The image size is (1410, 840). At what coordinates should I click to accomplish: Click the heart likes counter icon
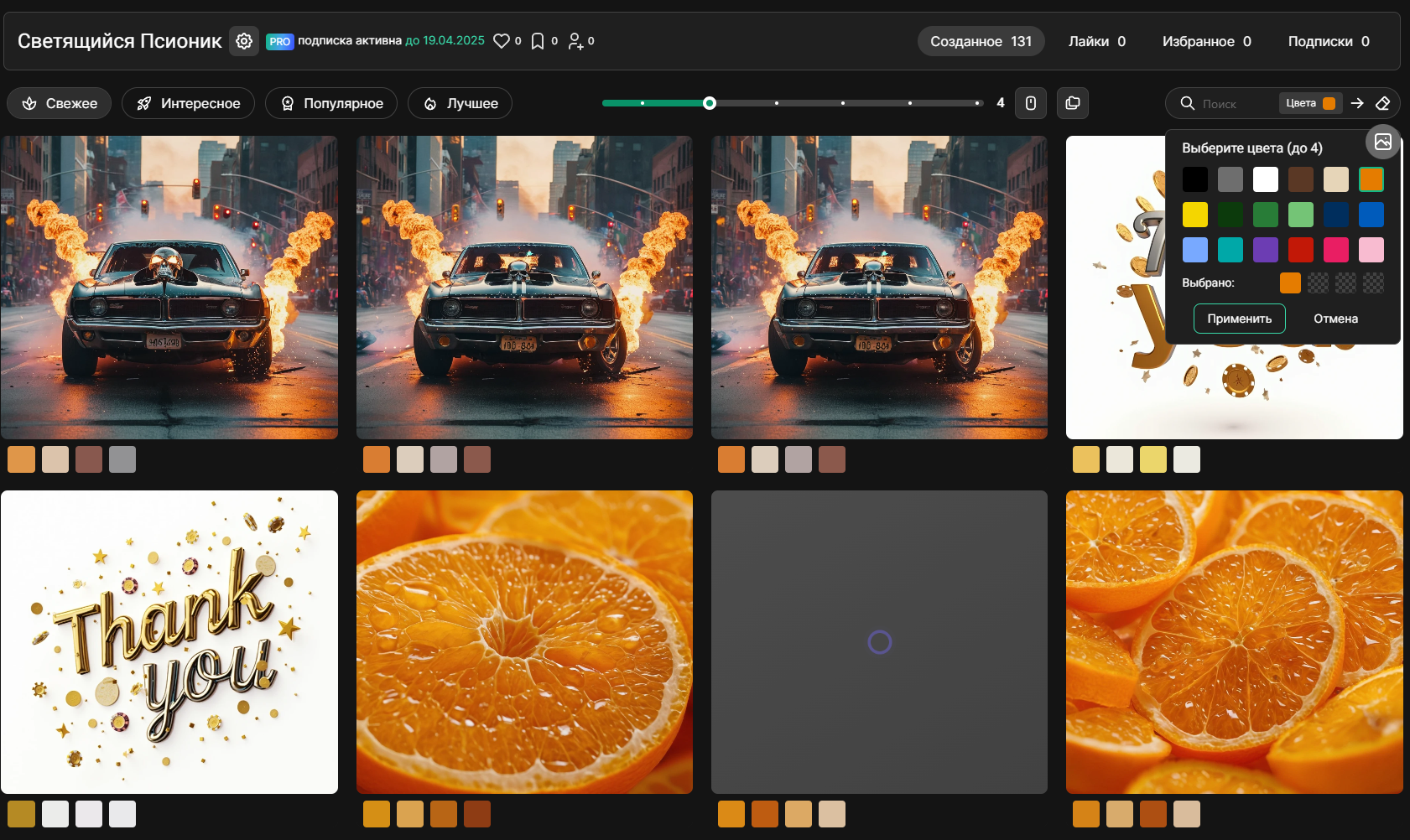(x=502, y=41)
